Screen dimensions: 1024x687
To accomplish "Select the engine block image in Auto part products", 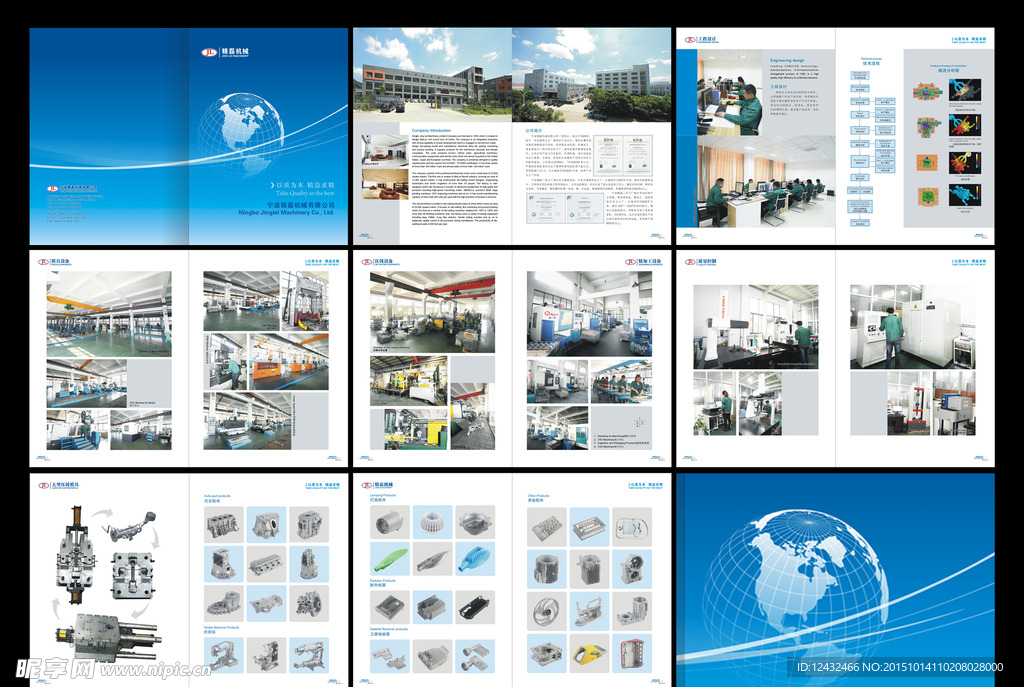I will [224, 525].
